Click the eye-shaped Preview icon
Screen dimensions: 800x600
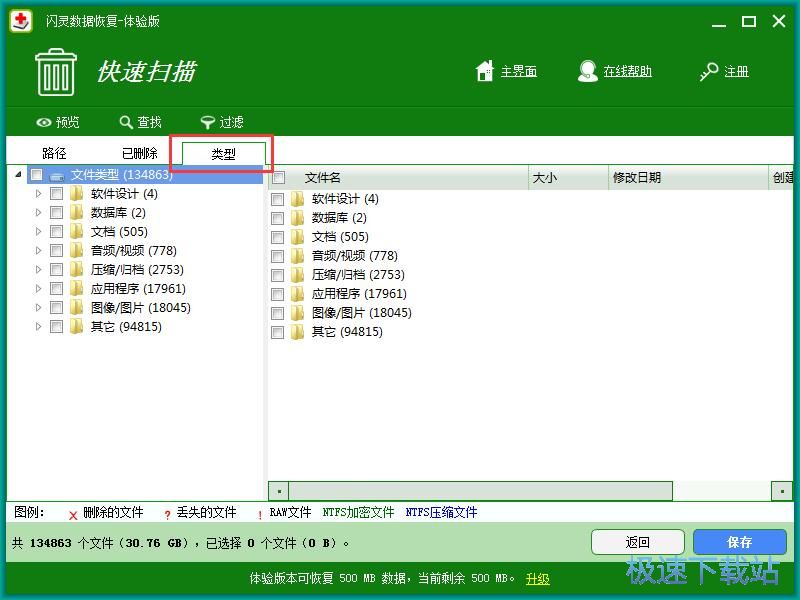coord(44,122)
